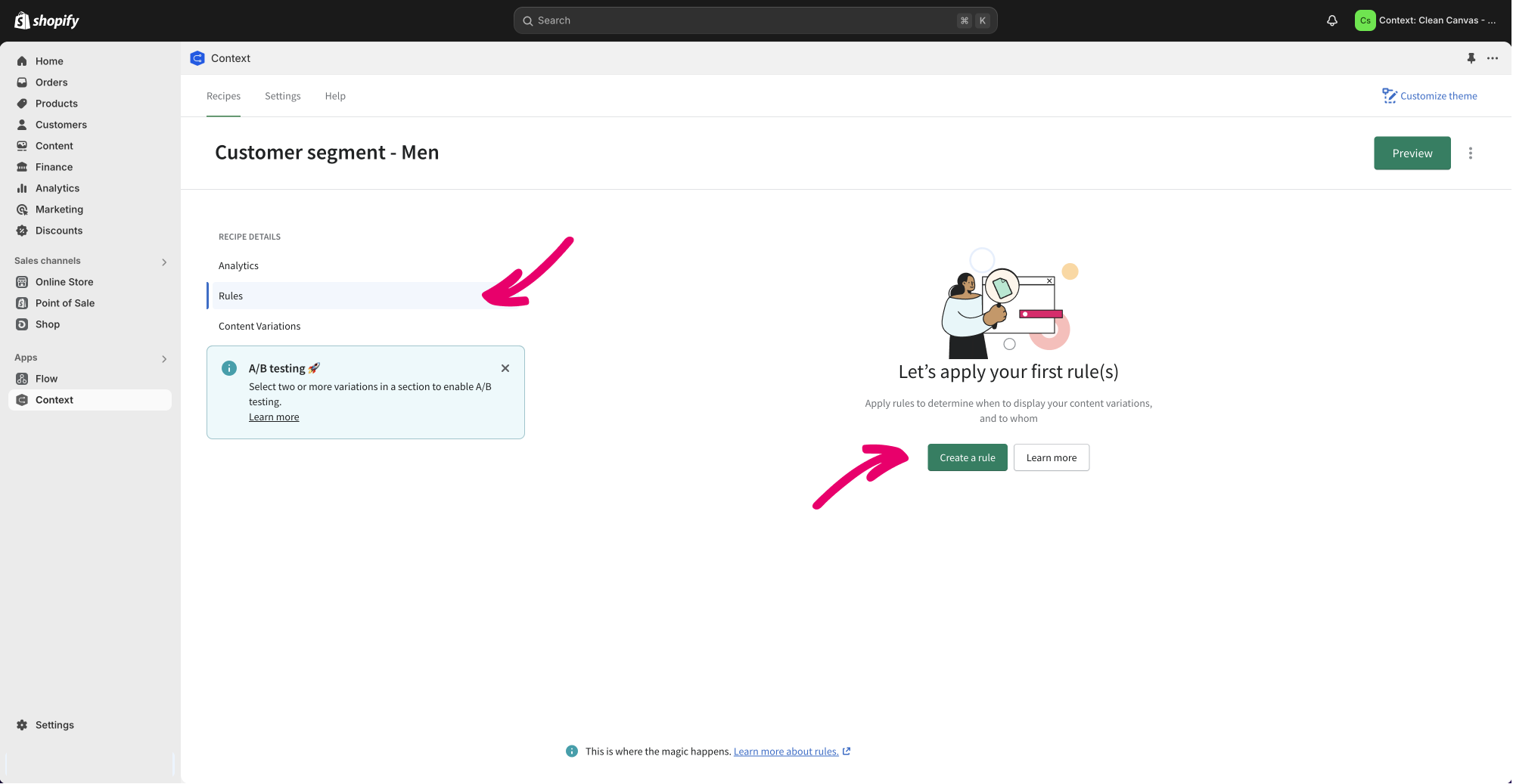Click the Shopify logo

(47, 20)
